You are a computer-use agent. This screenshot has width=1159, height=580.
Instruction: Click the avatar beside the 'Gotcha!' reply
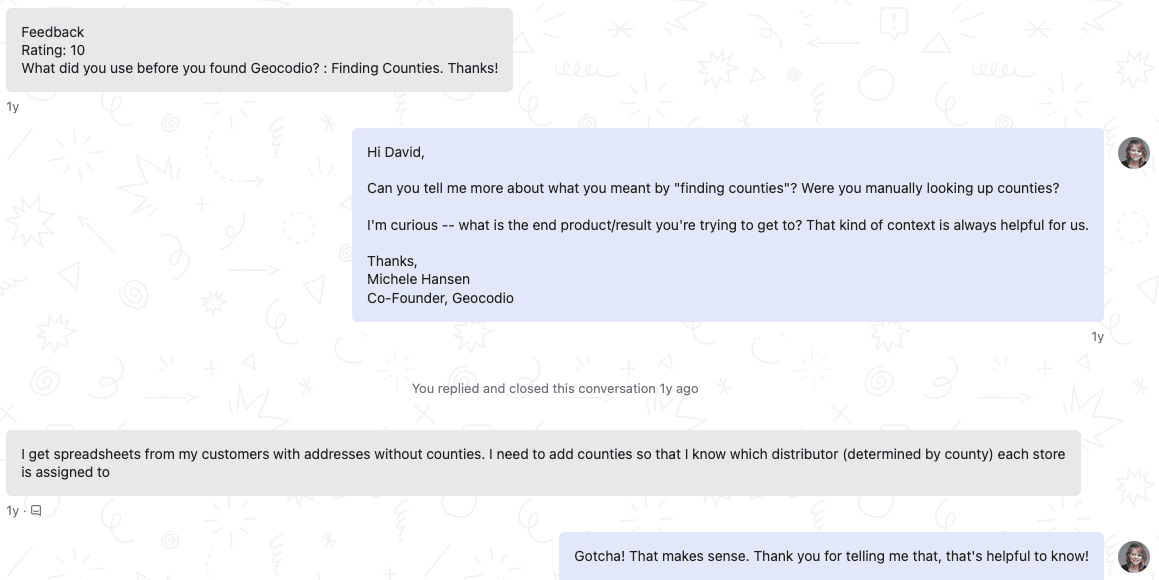(x=1133, y=556)
